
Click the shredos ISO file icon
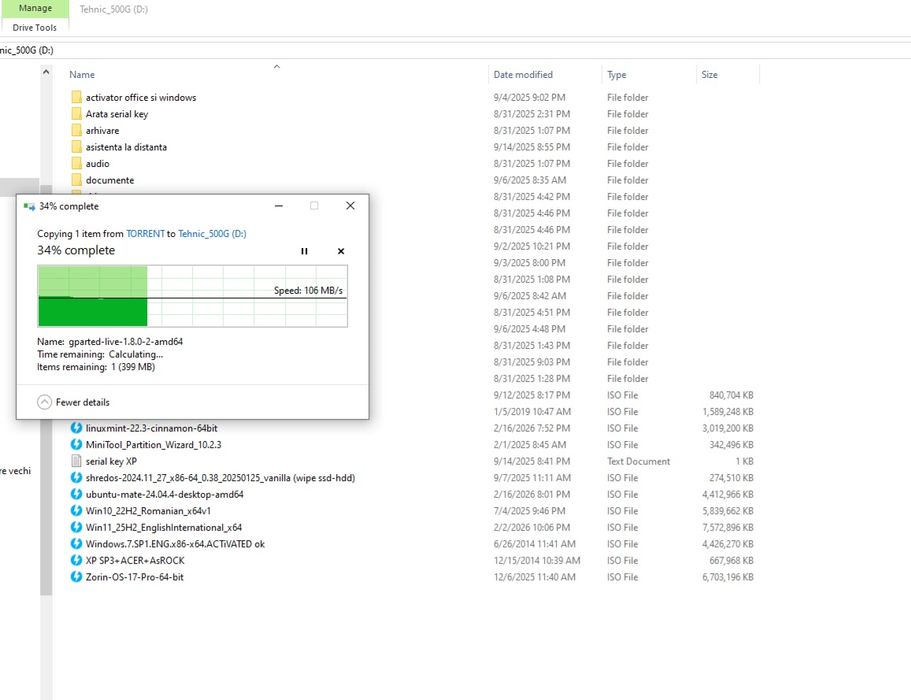[x=76, y=478]
